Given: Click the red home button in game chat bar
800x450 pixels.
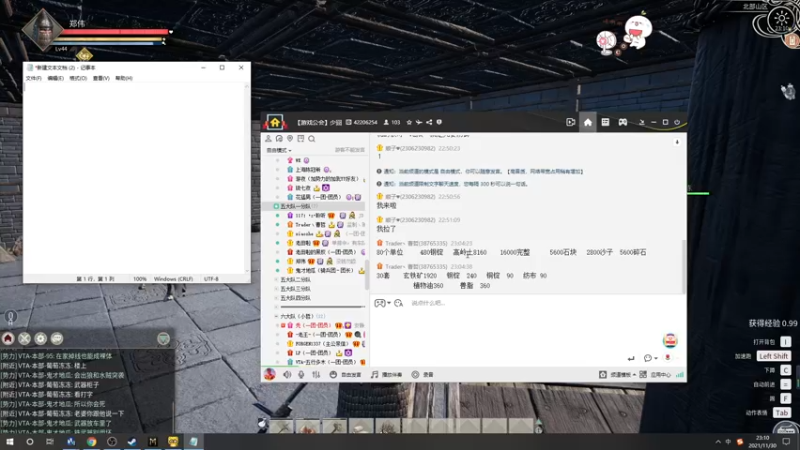Looking at the screenshot, I should pyautogui.click(x=8, y=338).
